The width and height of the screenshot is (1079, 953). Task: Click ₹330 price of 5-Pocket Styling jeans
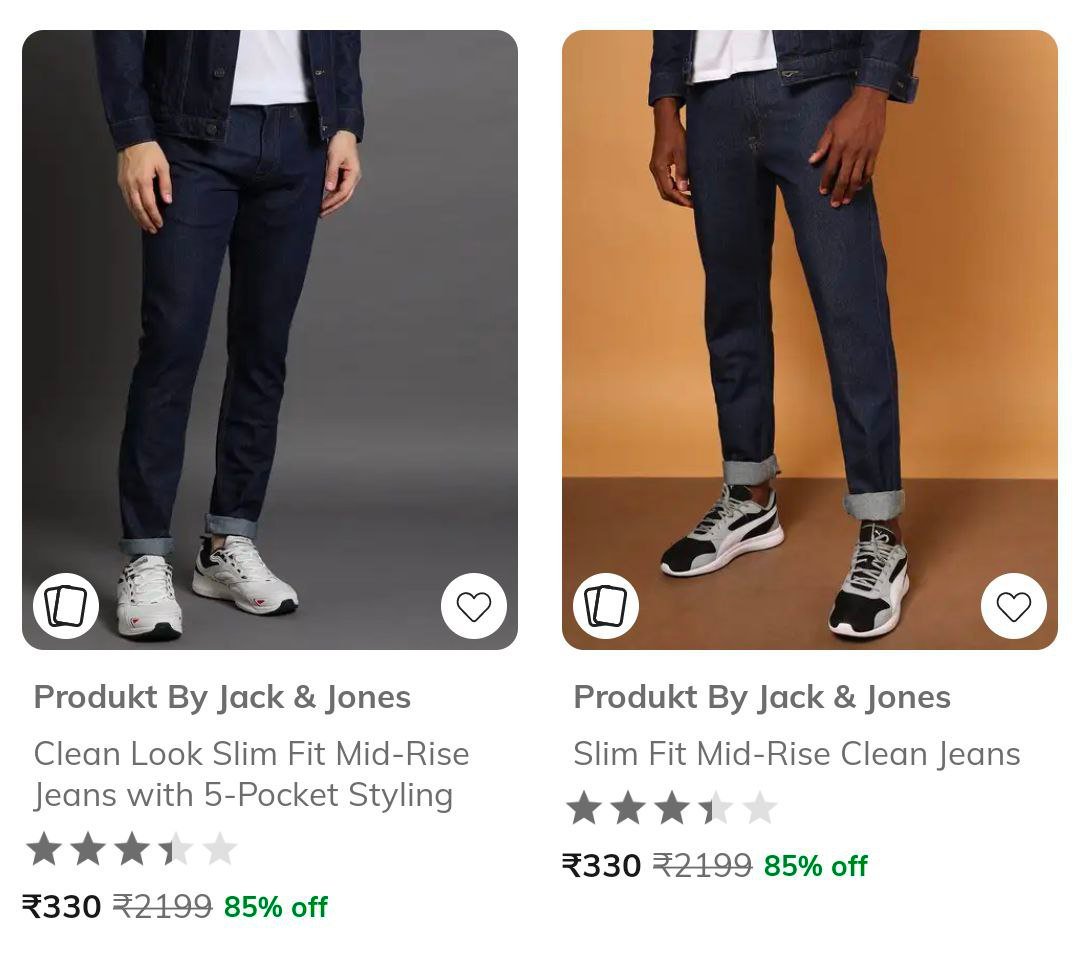pyautogui.click(x=62, y=907)
